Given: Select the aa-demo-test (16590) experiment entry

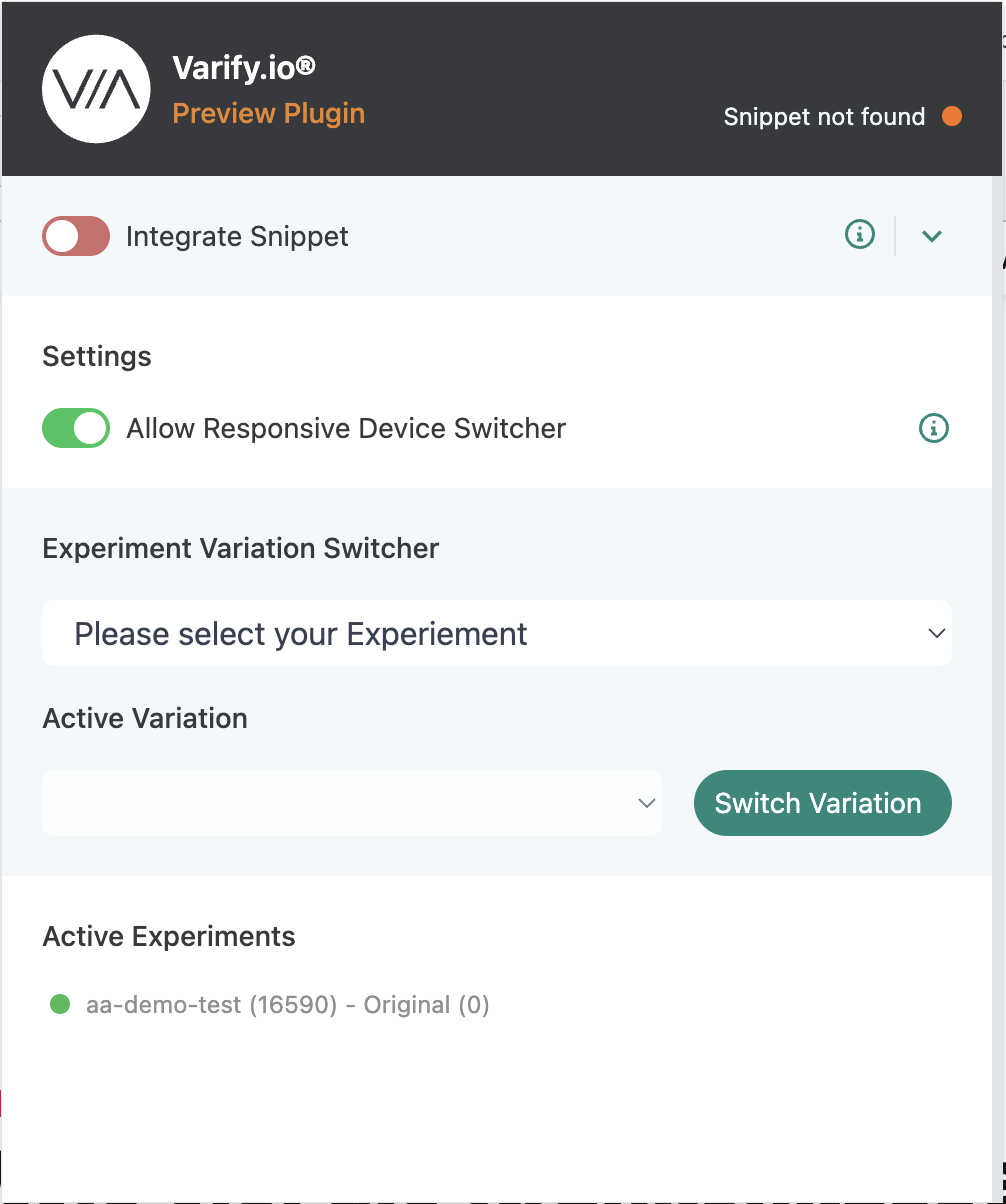Looking at the screenshot, I should point(288,1004).
